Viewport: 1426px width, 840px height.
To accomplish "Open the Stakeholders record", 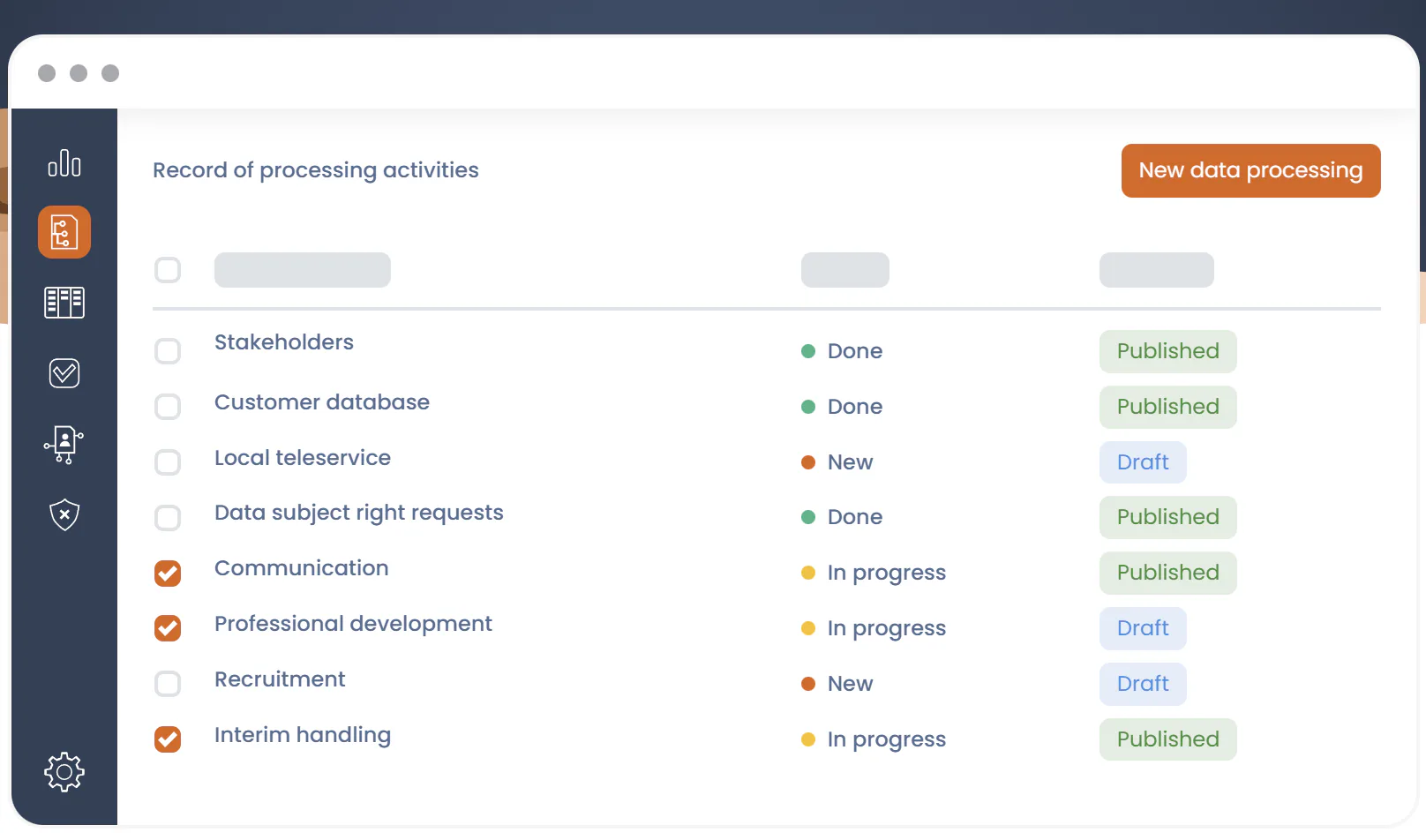I will coord(283,342).
